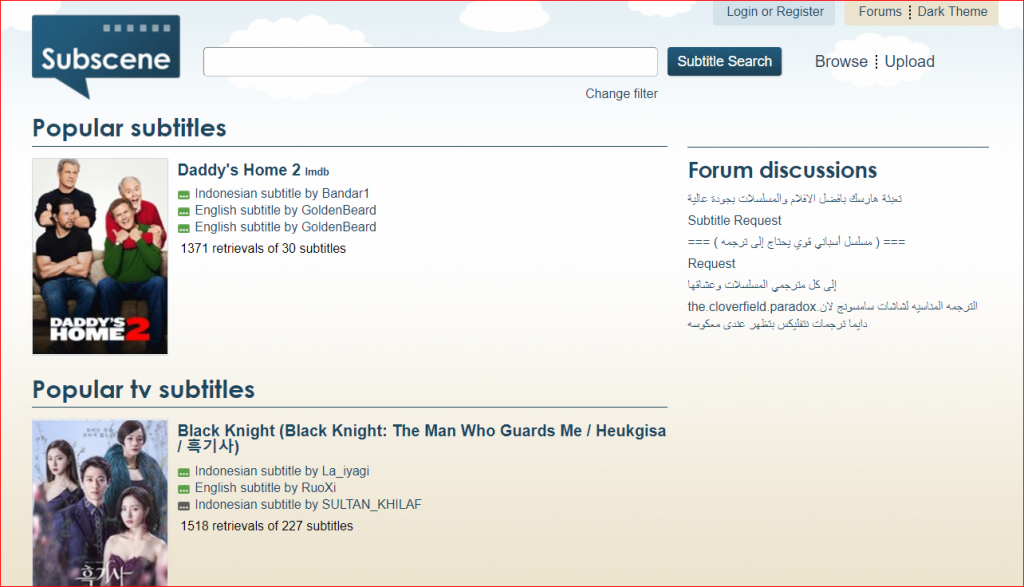
Task: Open the Daddy's Home 2 title link
Action: click(x=239, y=170)
